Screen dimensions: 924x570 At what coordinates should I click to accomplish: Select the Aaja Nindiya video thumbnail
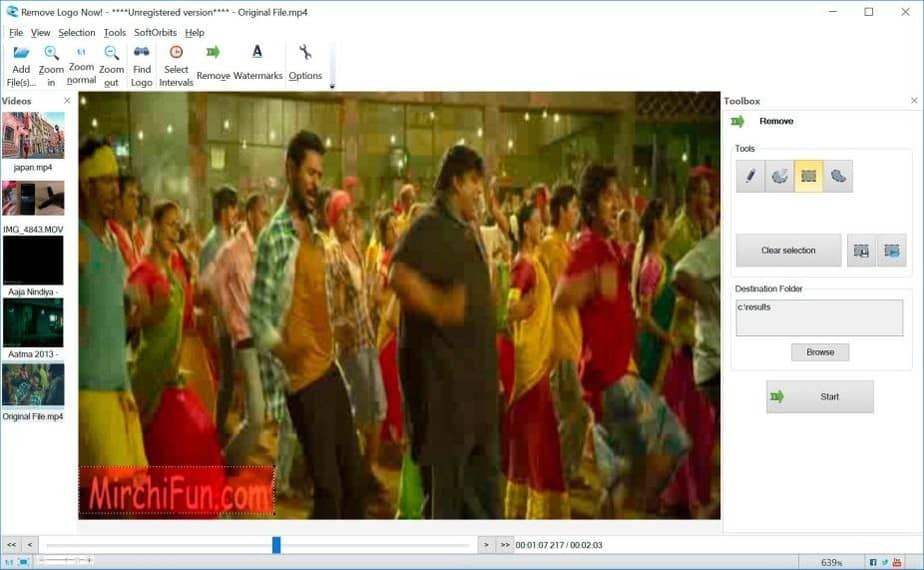[33, 261]
